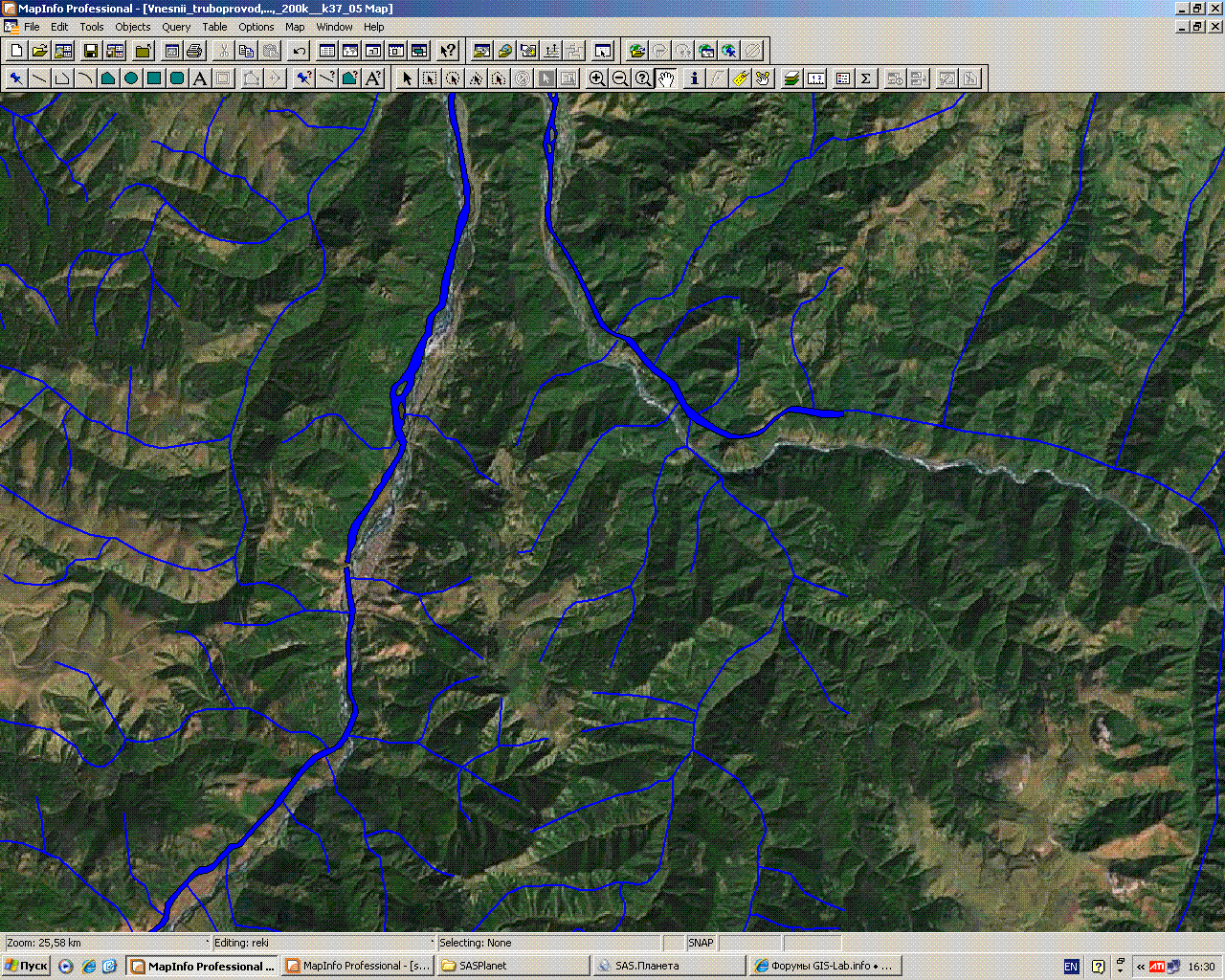Click the Пуск start button
The height and width of the screenshot is (980, 1225).
click(x=27, y=966)
